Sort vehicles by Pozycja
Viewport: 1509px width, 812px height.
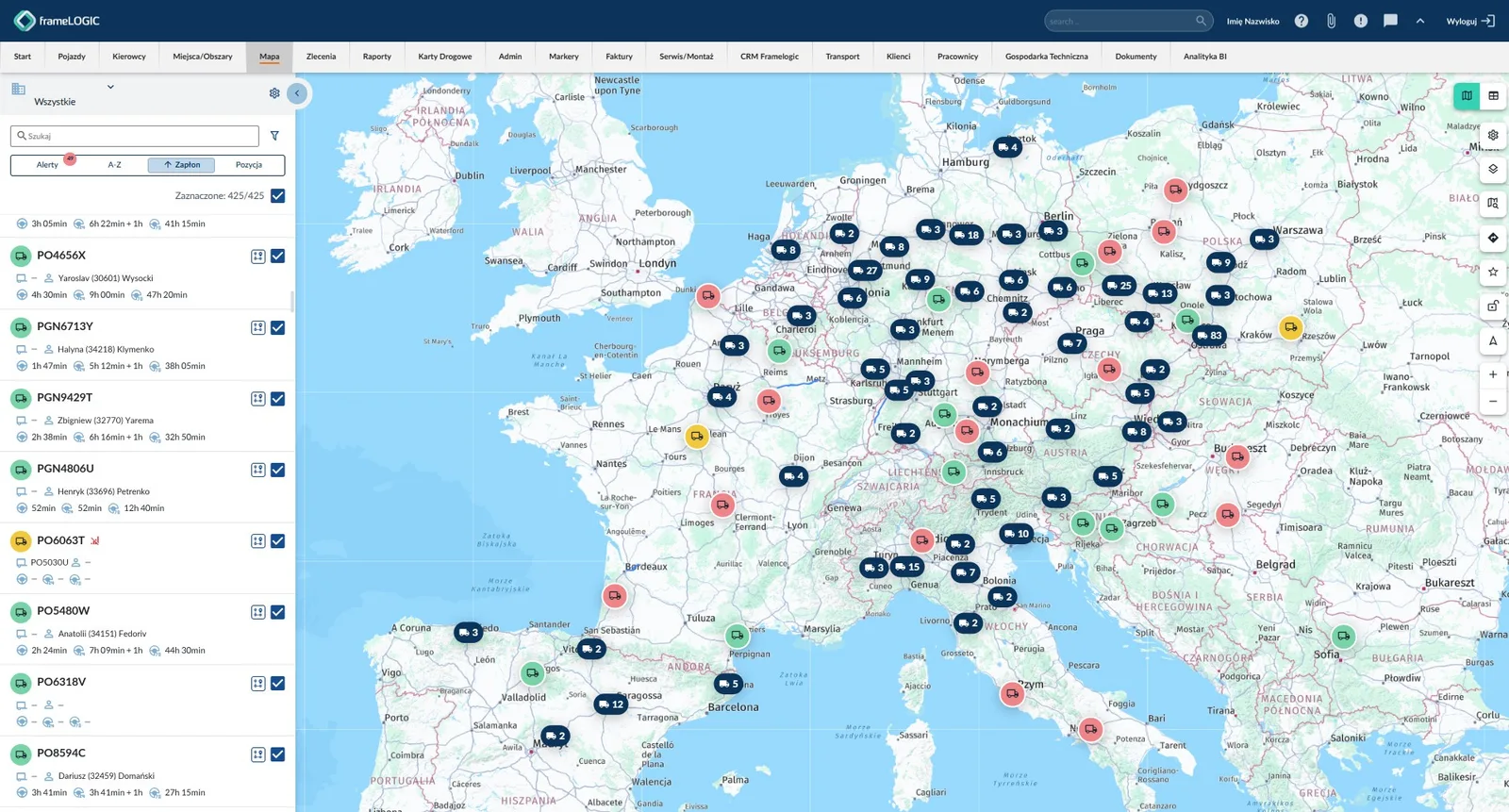pyautogui.click(x=249, y=165)
